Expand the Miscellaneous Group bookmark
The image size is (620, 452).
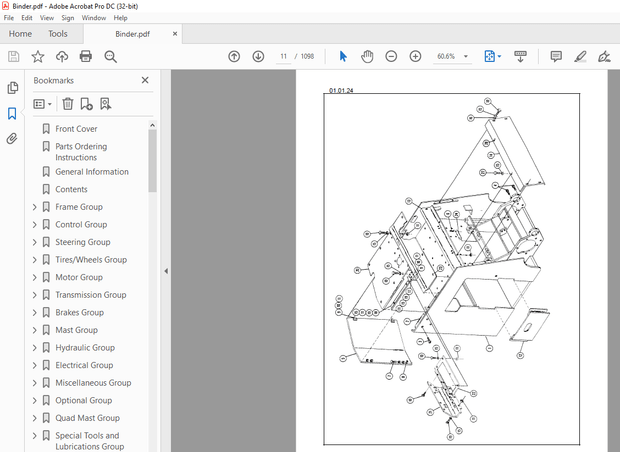pos(35,383)
